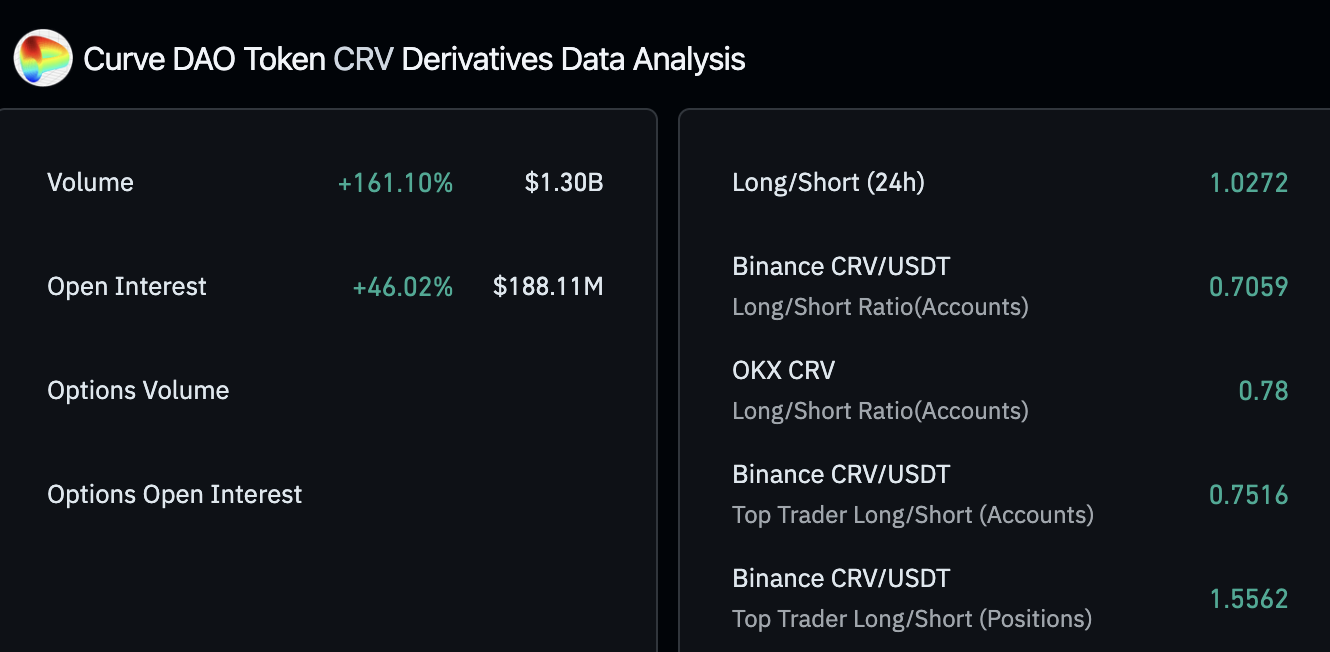Click the 0.78 OKX ratio value
Viewport: 1330px width, 652px height.
tap(1263, 391)
